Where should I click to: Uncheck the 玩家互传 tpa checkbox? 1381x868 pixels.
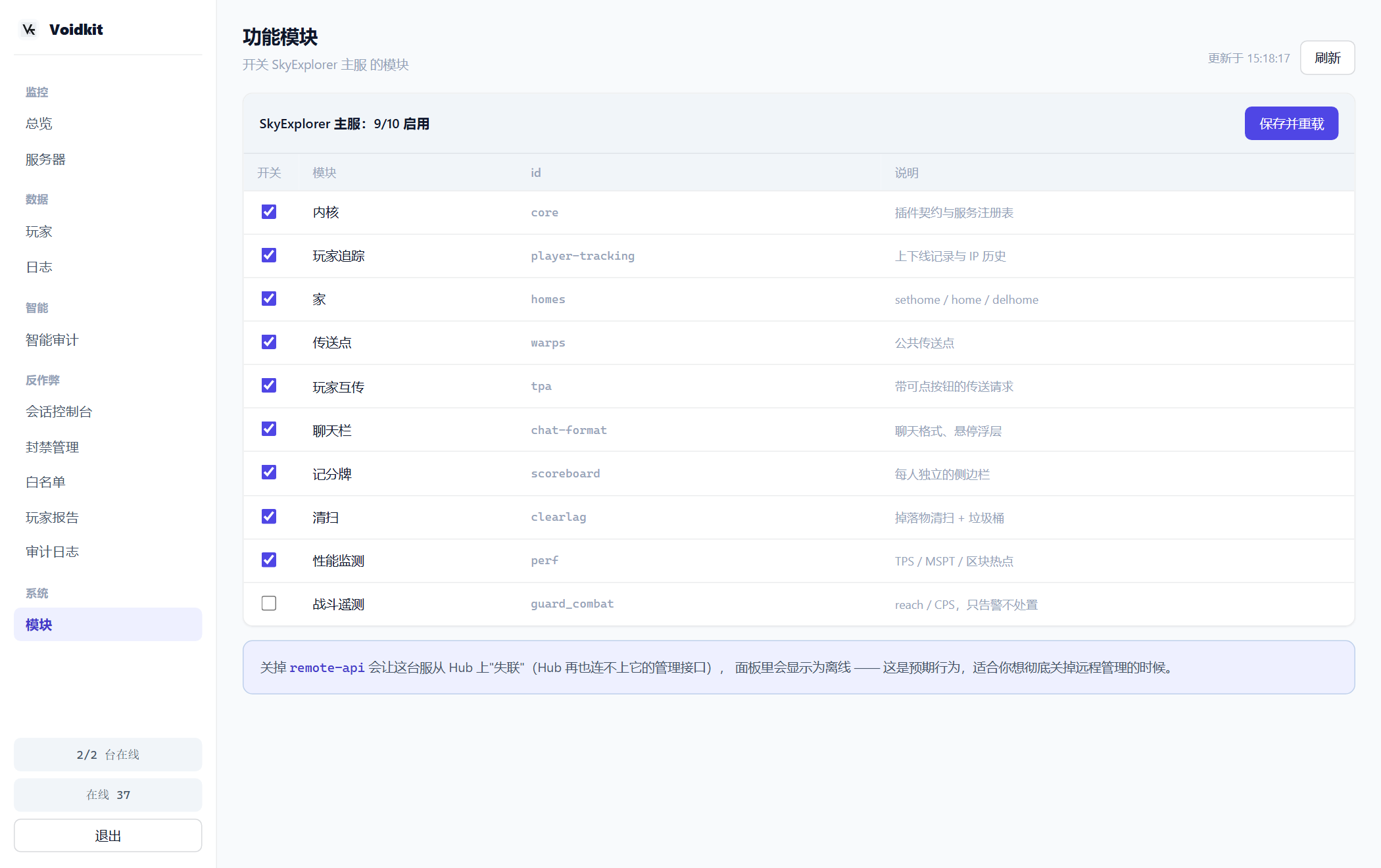point(269,385)
